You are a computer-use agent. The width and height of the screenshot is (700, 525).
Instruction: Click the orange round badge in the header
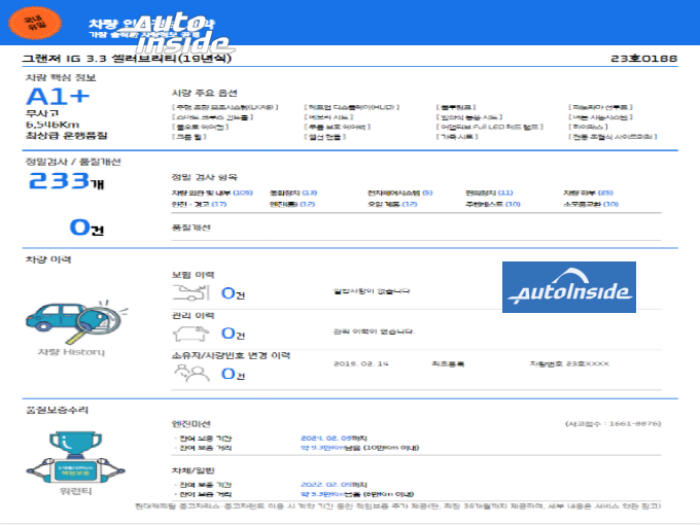pyautogui.click(x=35, y=23)
